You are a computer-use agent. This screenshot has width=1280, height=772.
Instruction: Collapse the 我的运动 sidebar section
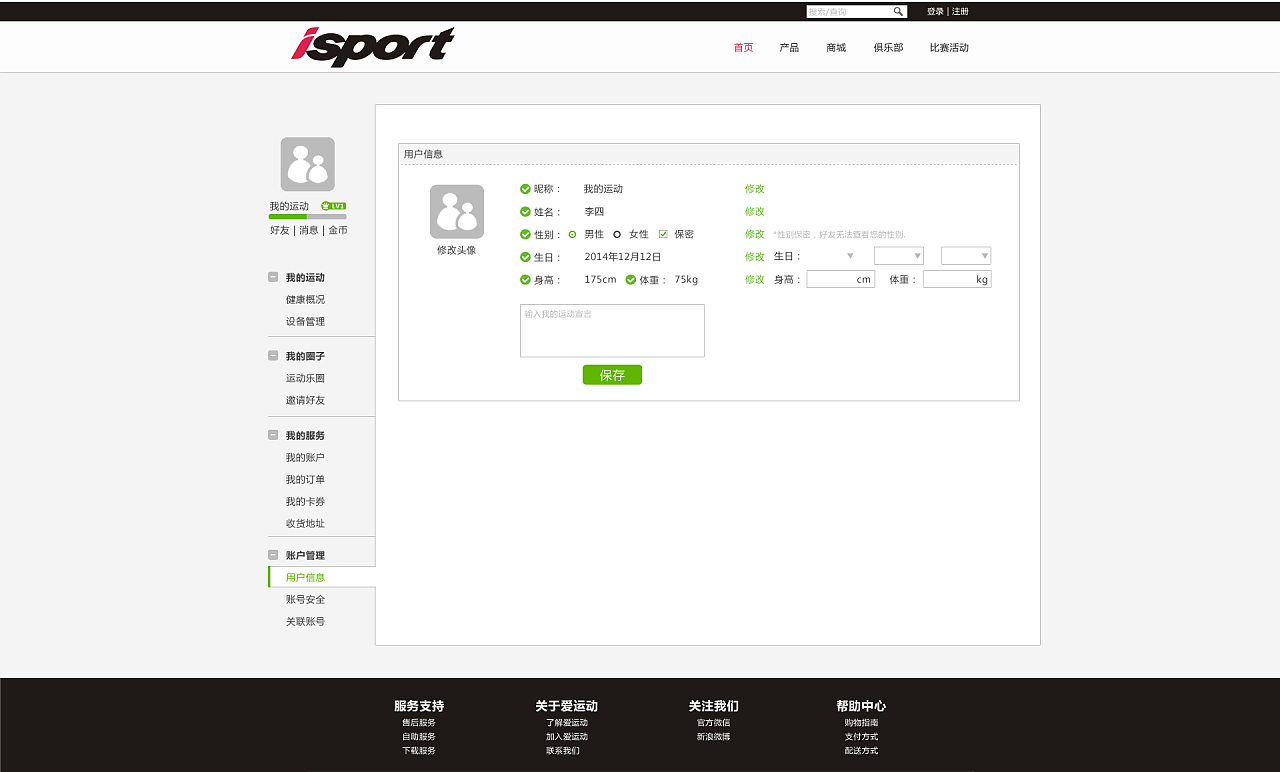[x=273, y=277]
